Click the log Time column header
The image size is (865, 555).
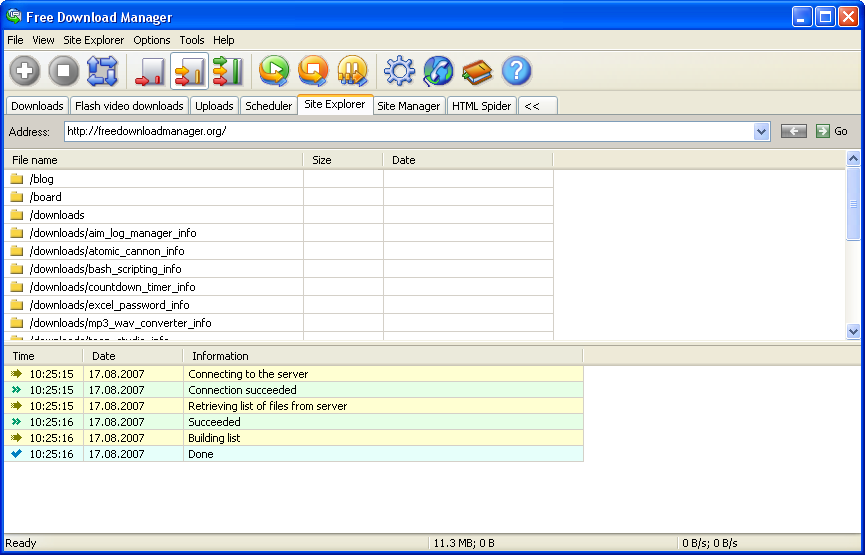click(44, 356)
